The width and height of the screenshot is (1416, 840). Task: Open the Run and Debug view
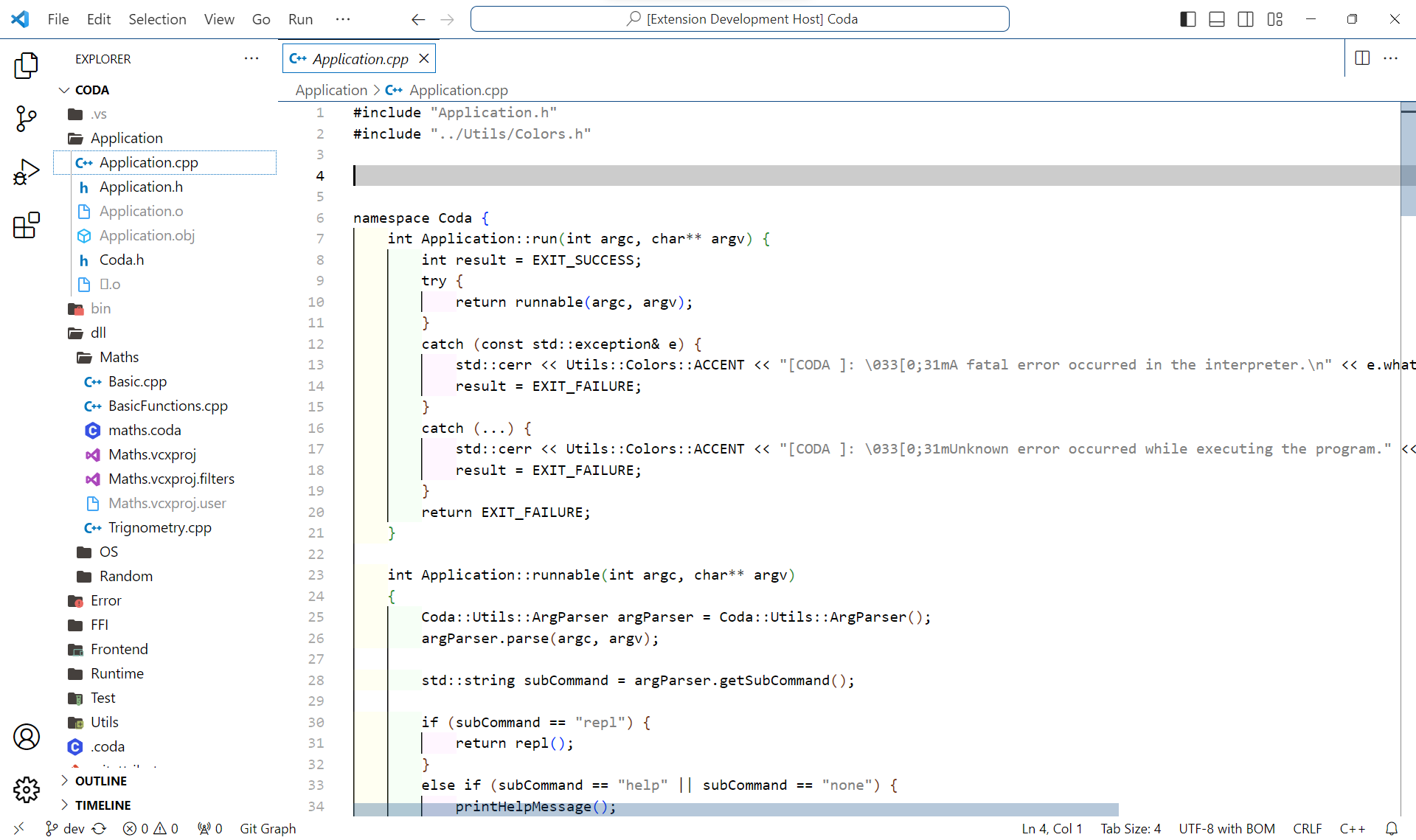[x=27, y=173]
